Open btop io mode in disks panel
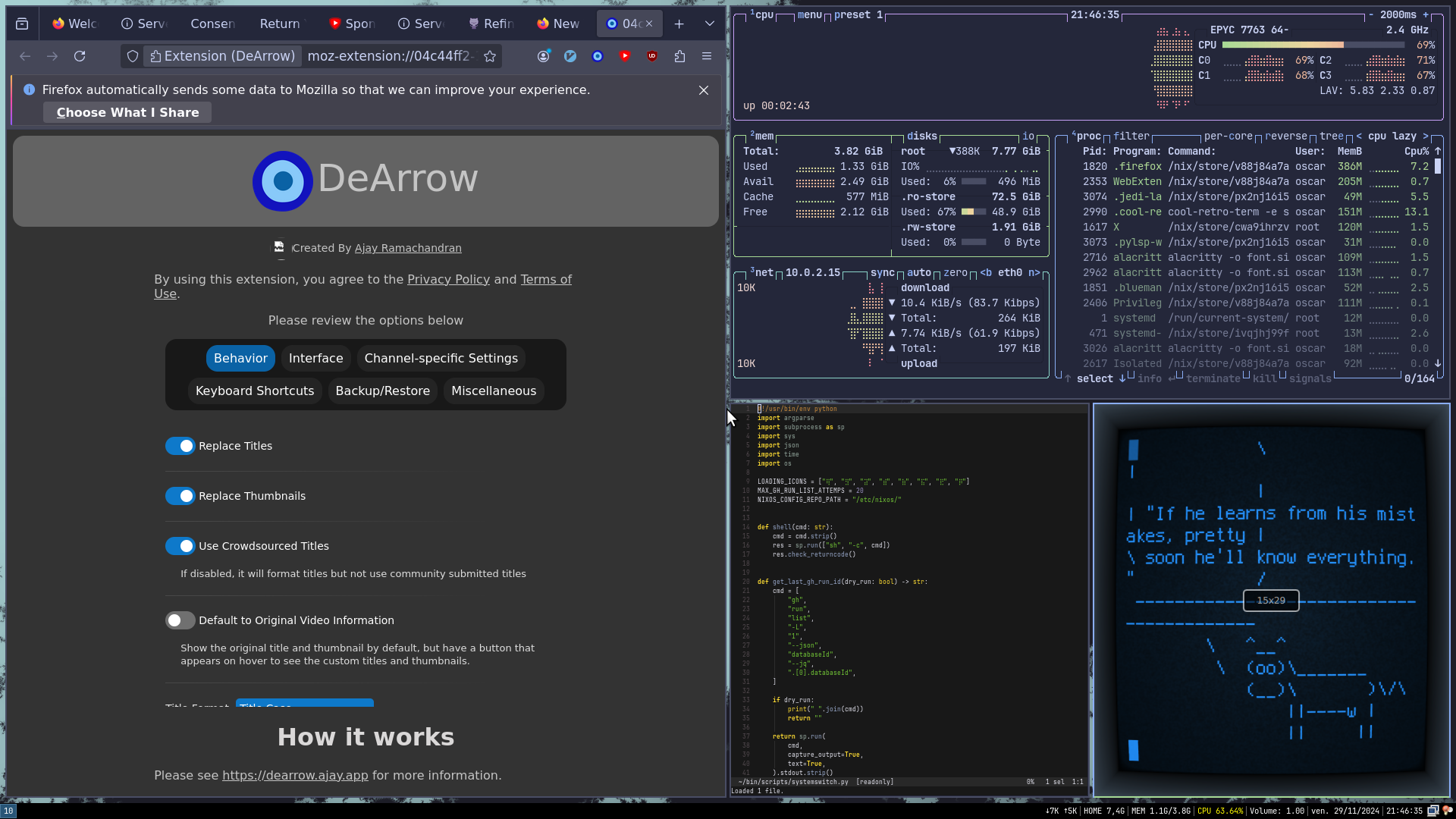The width and height of the screenshot is (1456, 819). (x=1028, y=136)
